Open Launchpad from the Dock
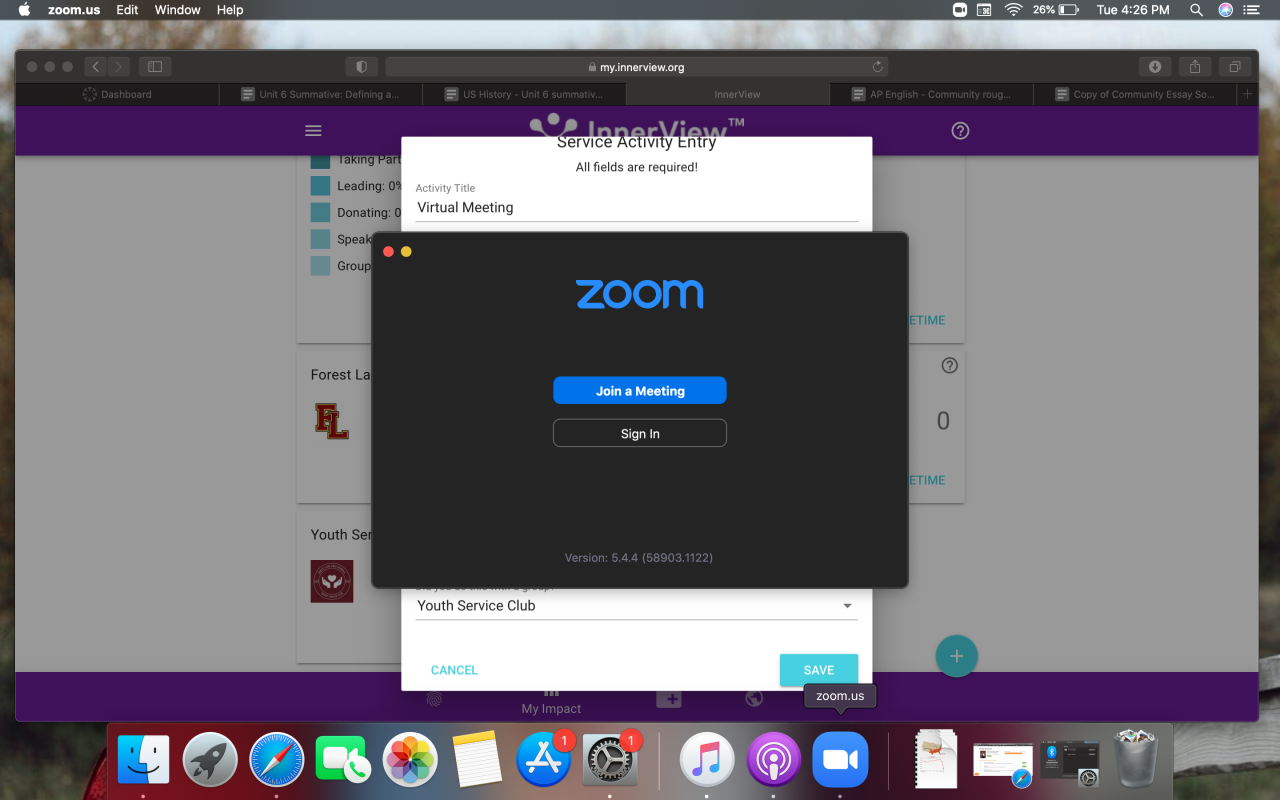Image resolution: width=1280 pixels, height=800 pixels. pyautogui.click(x=210, y=759)
